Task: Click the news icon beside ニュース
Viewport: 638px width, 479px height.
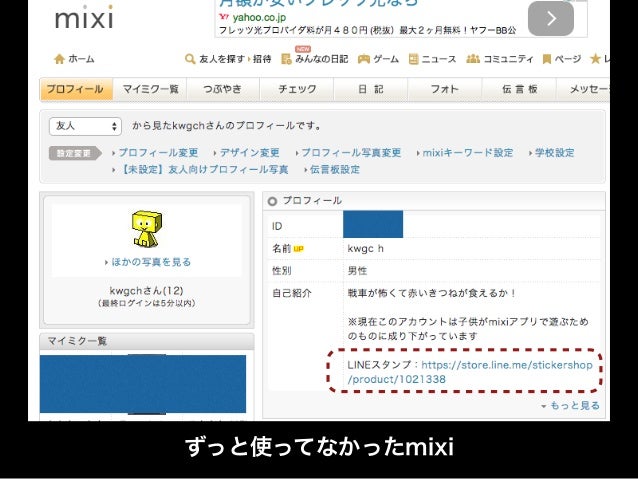Action: coord(413,59)
